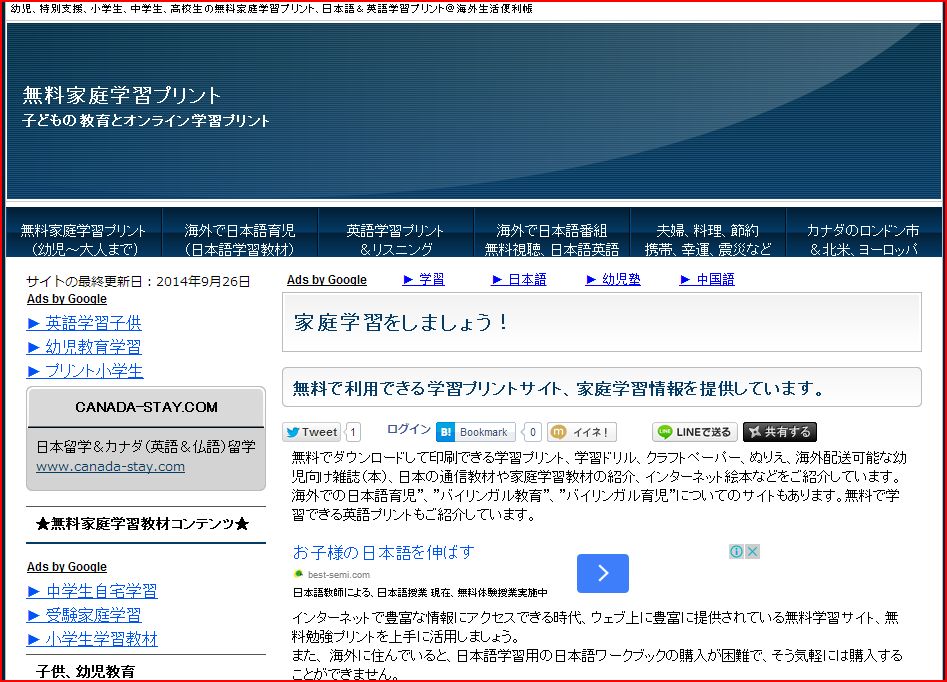The width and height of the screenshot is (947, 682).
Task: Click the 中学生自宅学習 sidebar link
Action: coord(92,591)
